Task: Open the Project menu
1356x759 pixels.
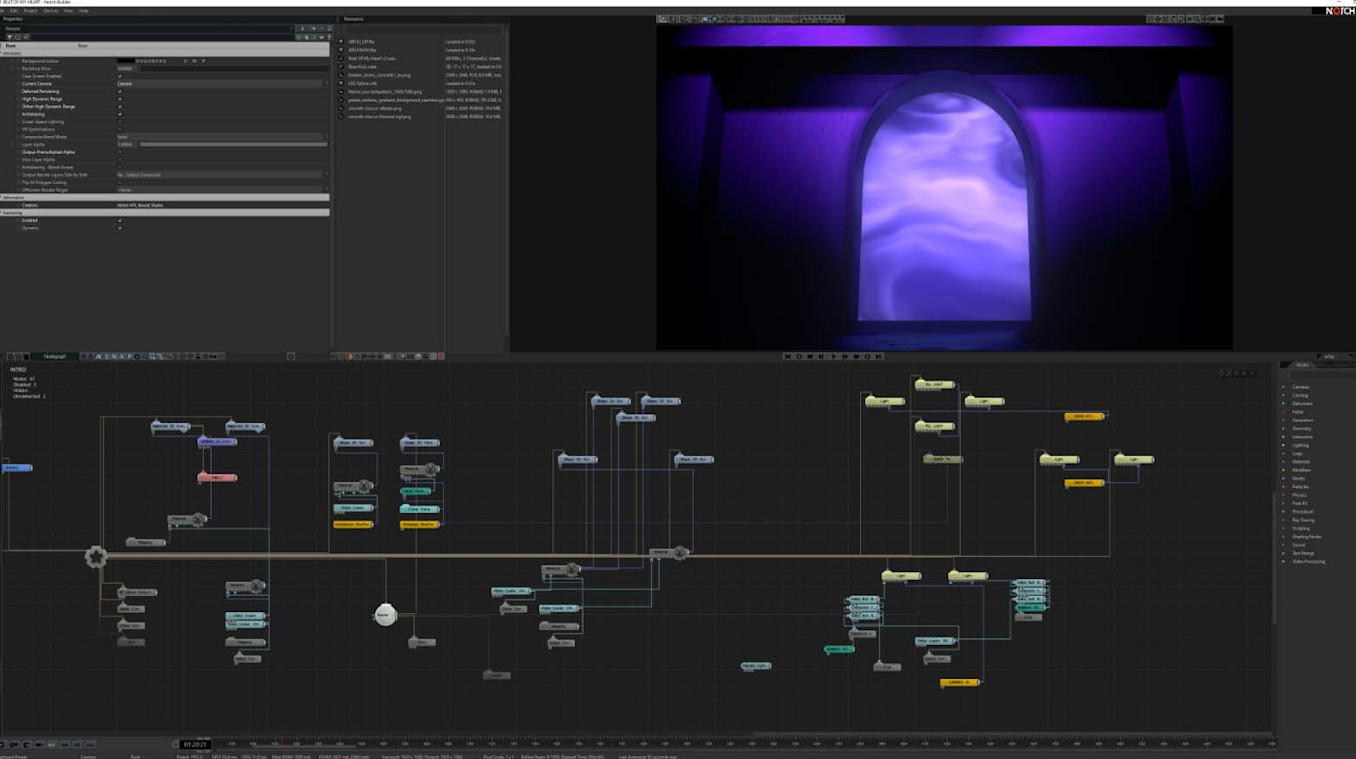Action: click(30, 11)
